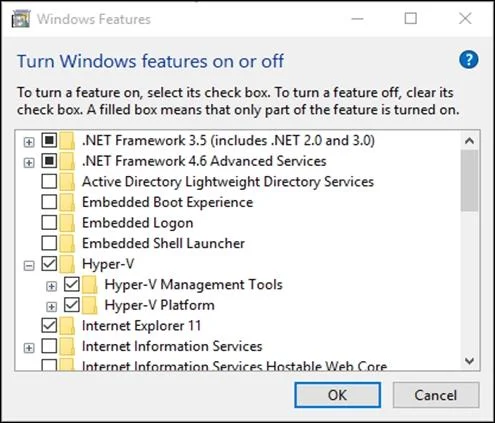Select the Hyper-V folder icon
Viewport: 495px width, 423px height.
[x=67, y=264]
